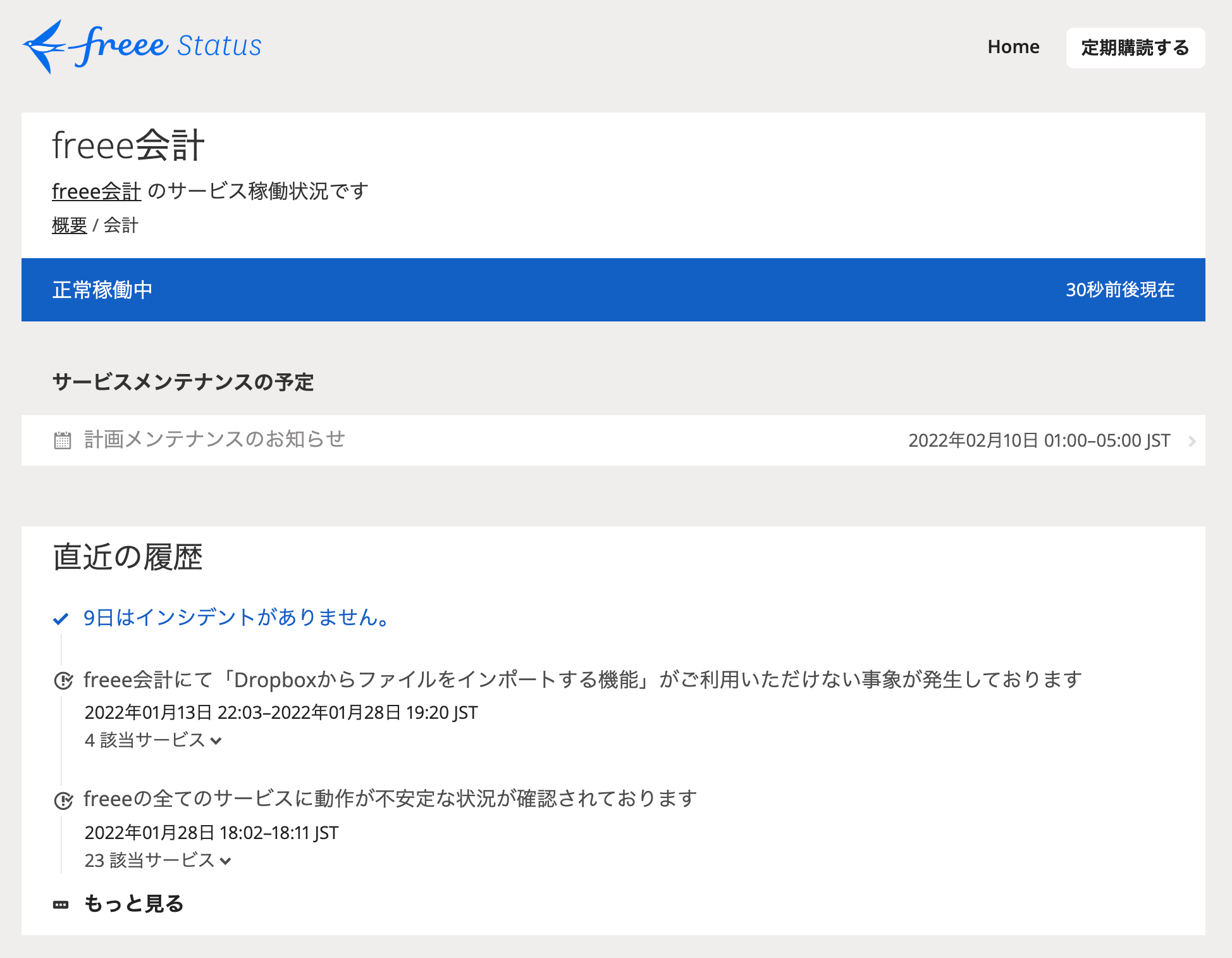Screen dimensions: 1232x958
Task: Click もっと見る to show more history
Action: coord(134,904)
